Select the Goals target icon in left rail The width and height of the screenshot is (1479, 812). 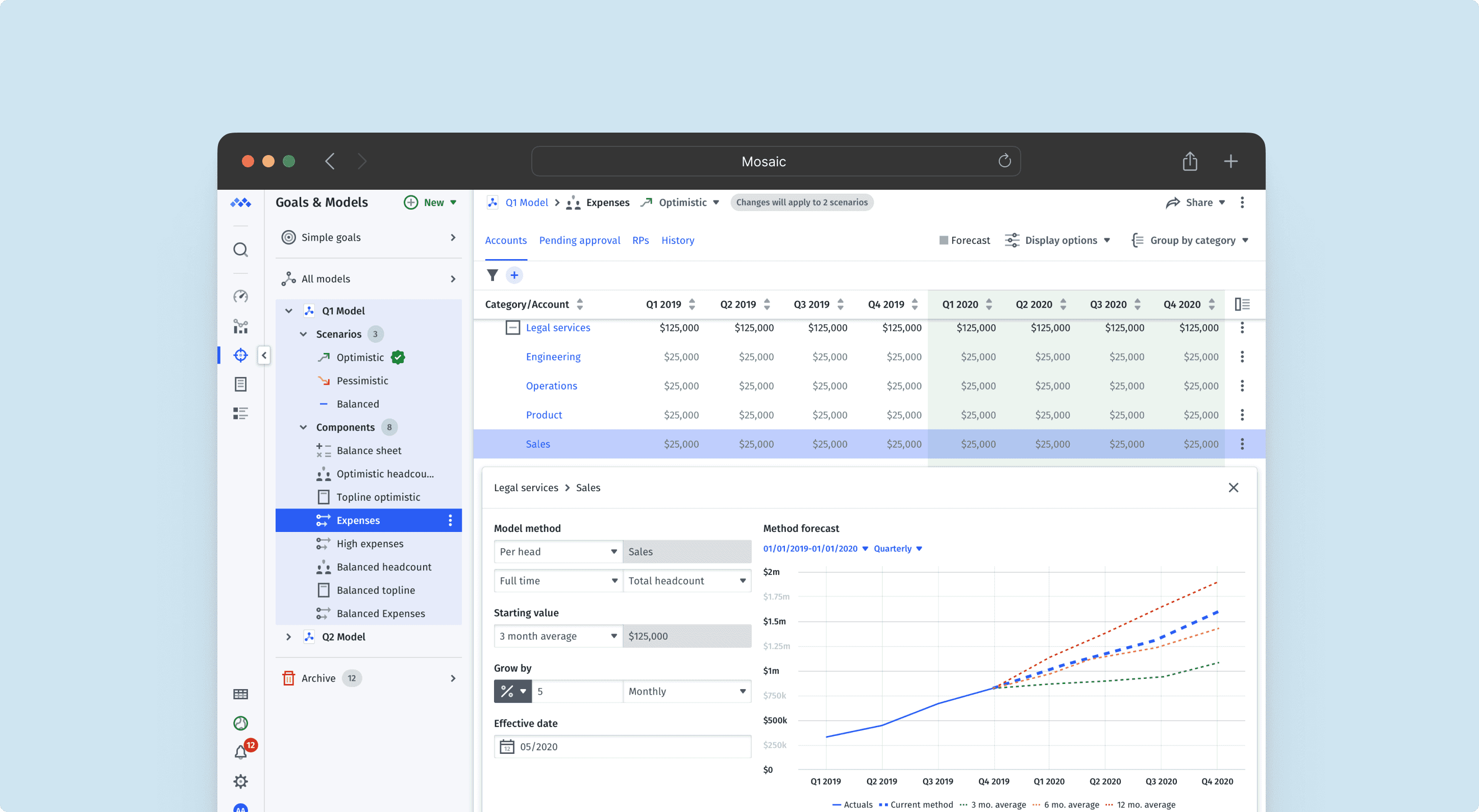(x=240, y=355)
